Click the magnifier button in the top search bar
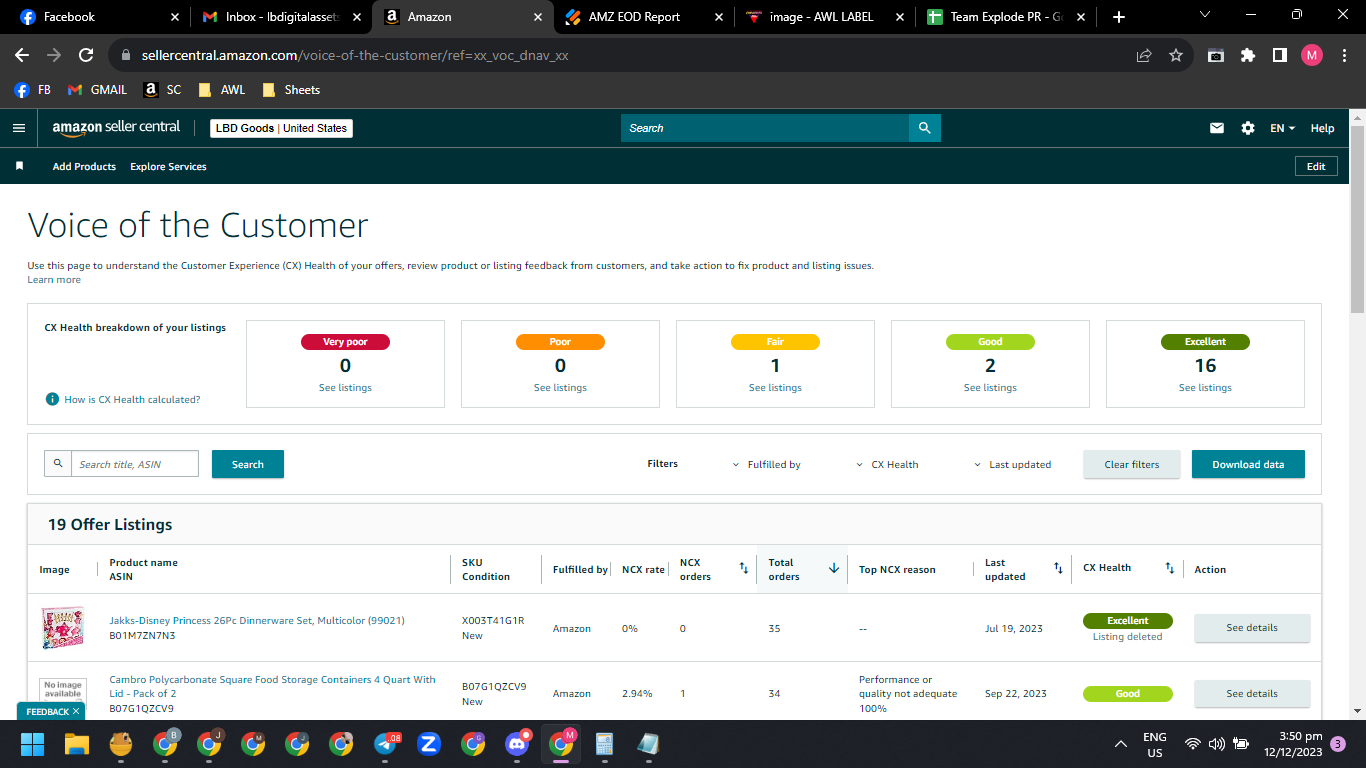This screenshot has height=768, width=1366. tap(925, 128)
